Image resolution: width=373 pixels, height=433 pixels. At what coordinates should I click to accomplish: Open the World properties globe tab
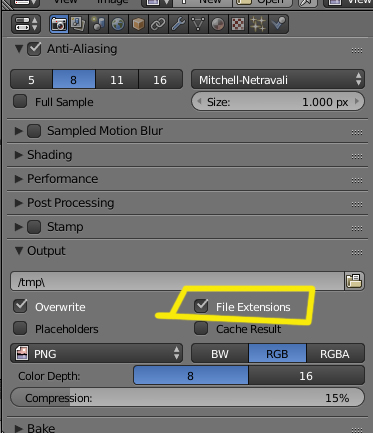(118, 24)
